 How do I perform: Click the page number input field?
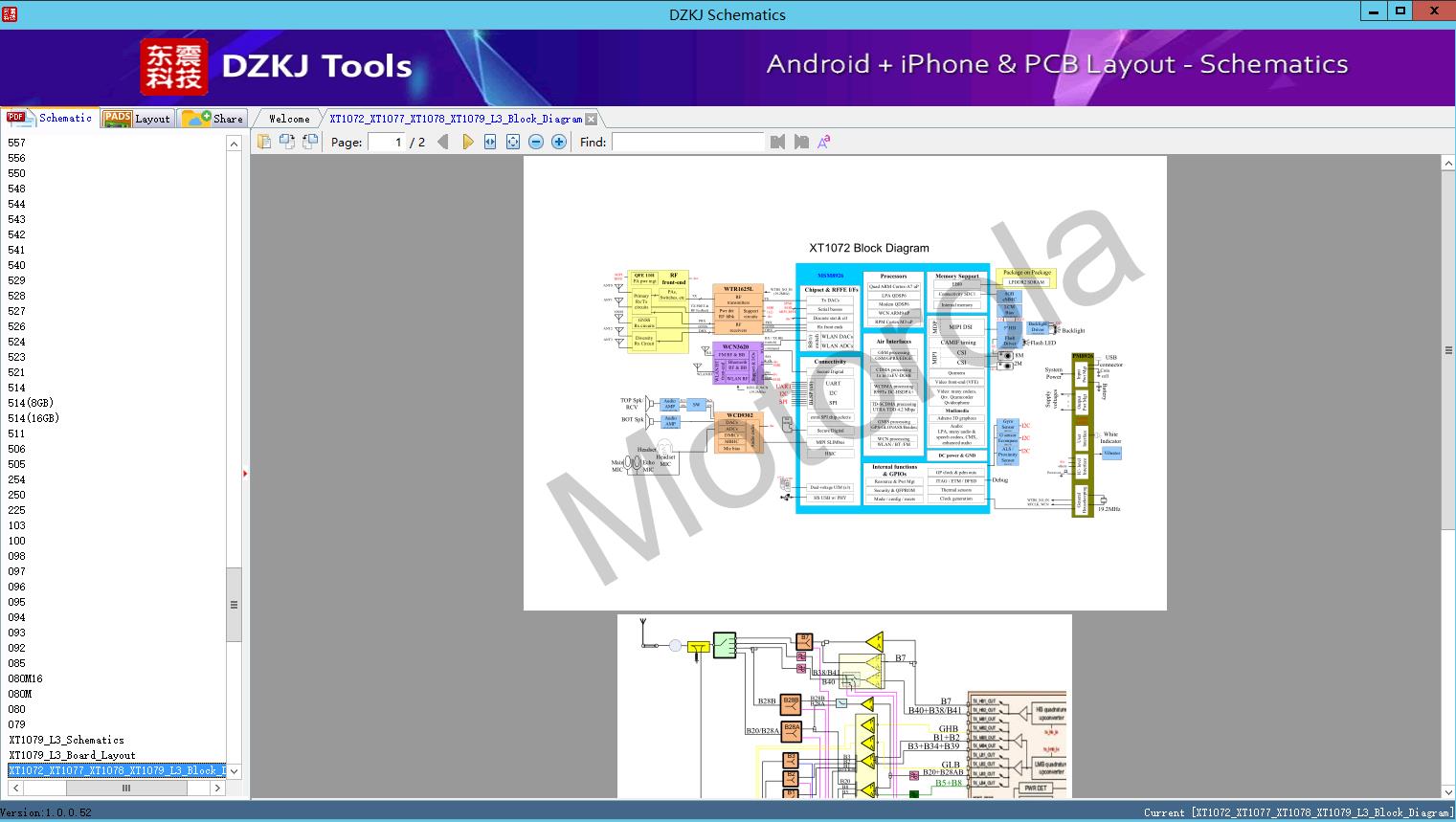387,142
